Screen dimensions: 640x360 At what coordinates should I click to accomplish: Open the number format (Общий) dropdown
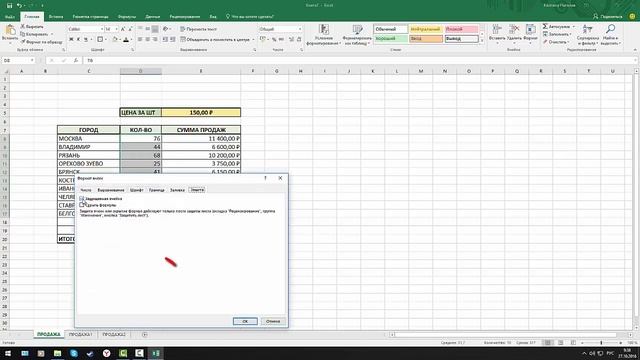(x=300, y=29)
